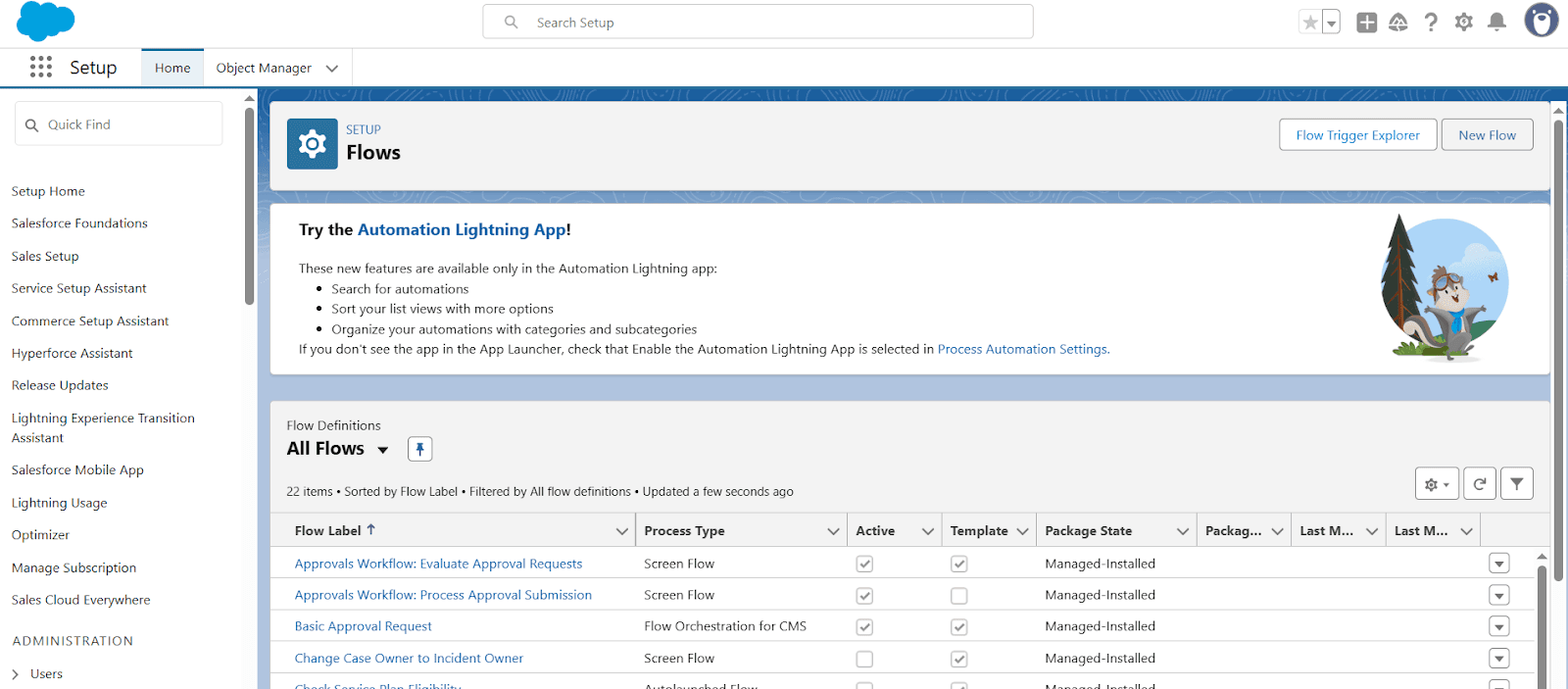Toggle Active checkbox for Evaluate Approval Requests
Screen dimensions: 1568x689
[864, 564]
